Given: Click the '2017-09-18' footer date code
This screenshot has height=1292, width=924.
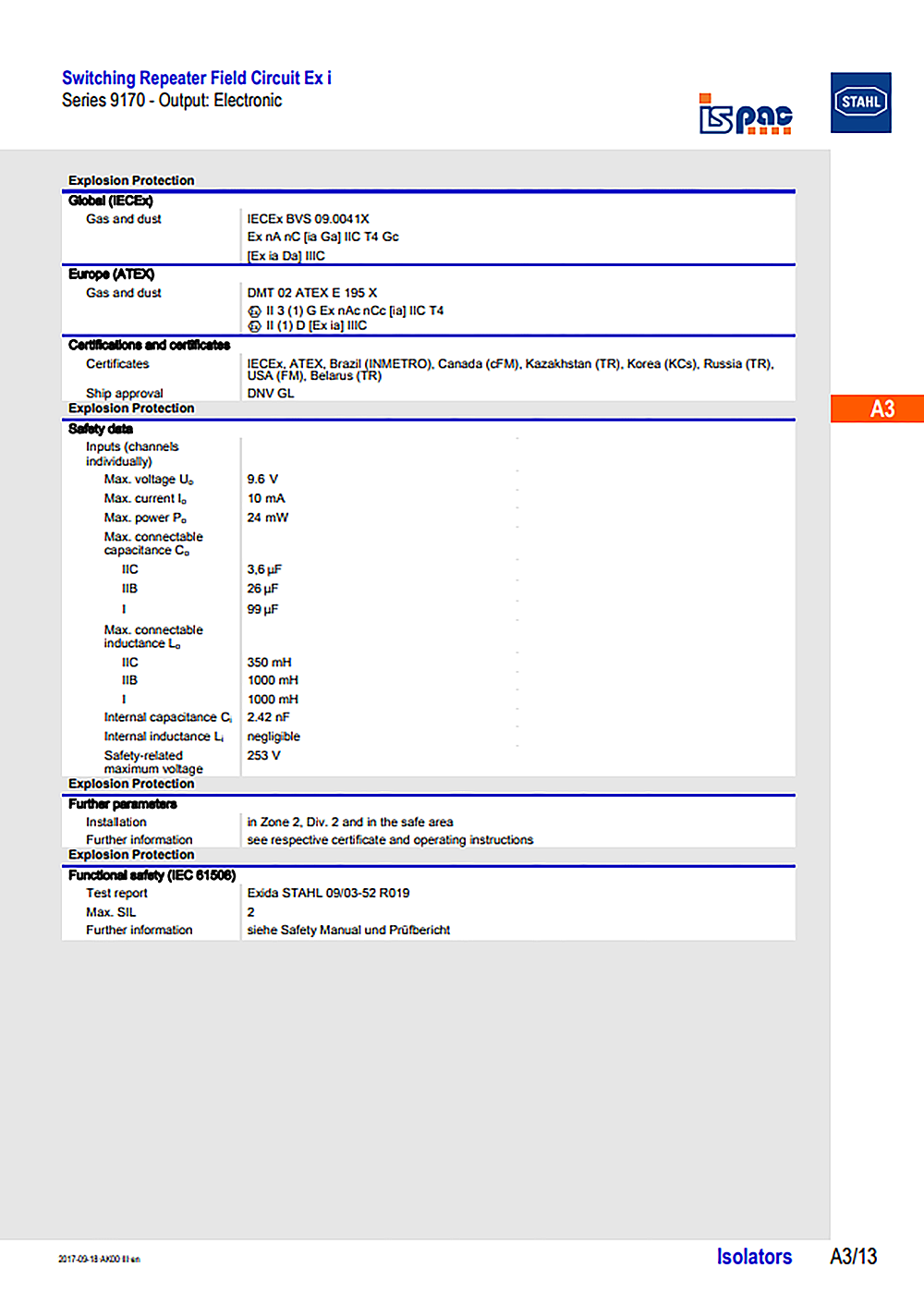Looking at the screenshot, I should pos(99,1259).
